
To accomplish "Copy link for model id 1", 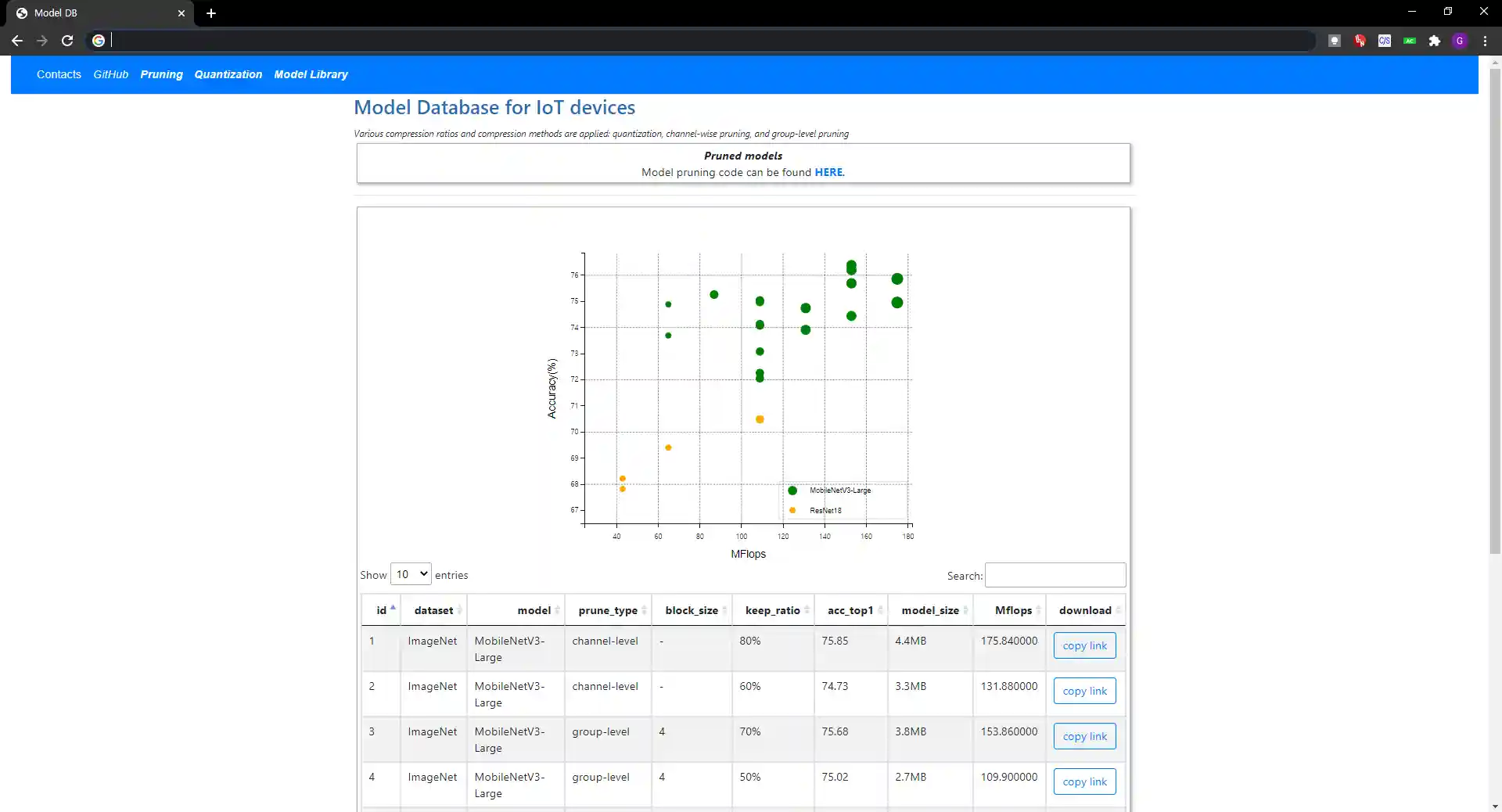I will pos(1084,645).
